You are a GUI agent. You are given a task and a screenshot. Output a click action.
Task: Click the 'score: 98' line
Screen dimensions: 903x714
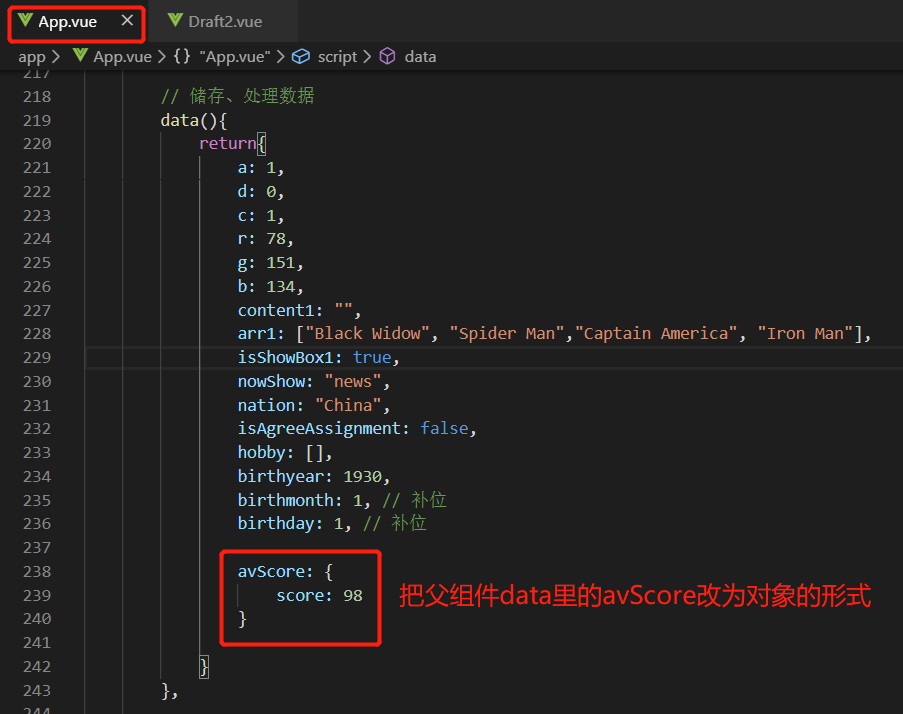(x=319, y=595)
